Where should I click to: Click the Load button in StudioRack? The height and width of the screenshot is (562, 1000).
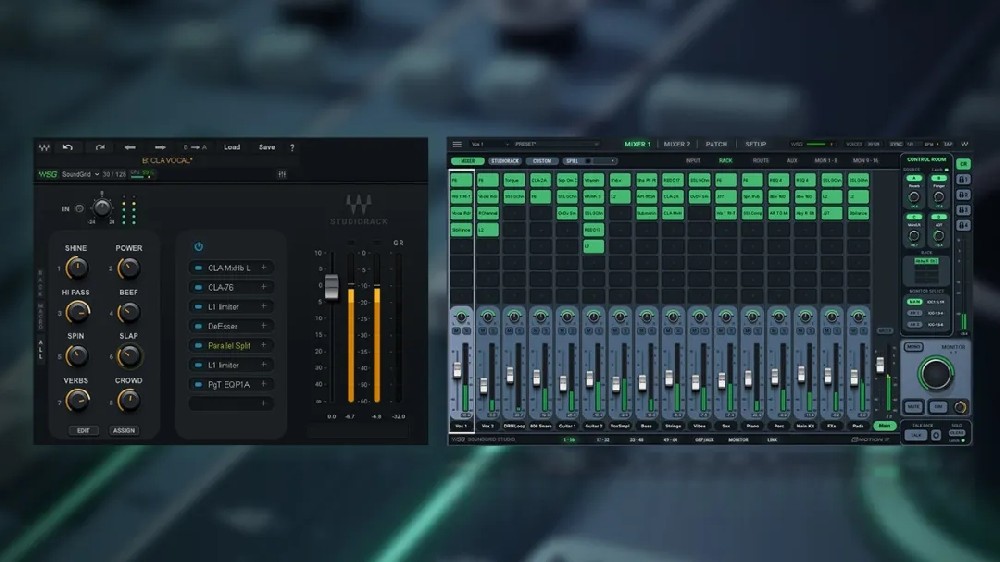(232, 147)
